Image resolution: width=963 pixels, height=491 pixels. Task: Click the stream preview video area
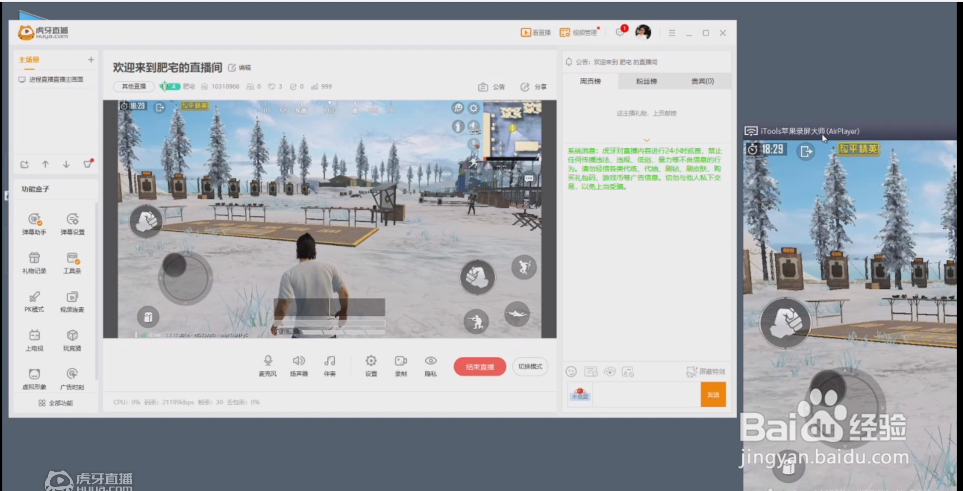pos(330,219)
